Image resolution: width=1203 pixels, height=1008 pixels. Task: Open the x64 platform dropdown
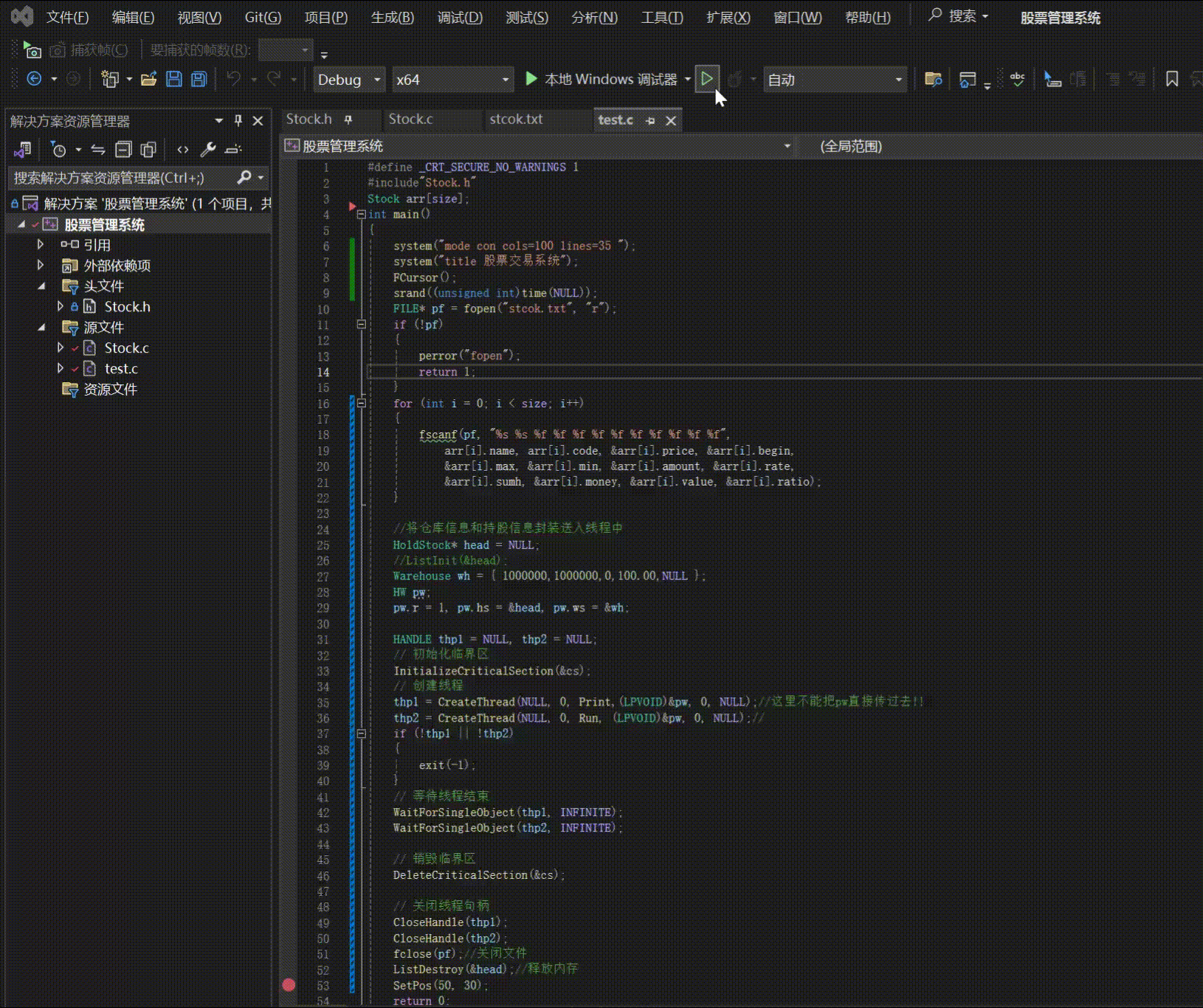[x=505, y=80]
